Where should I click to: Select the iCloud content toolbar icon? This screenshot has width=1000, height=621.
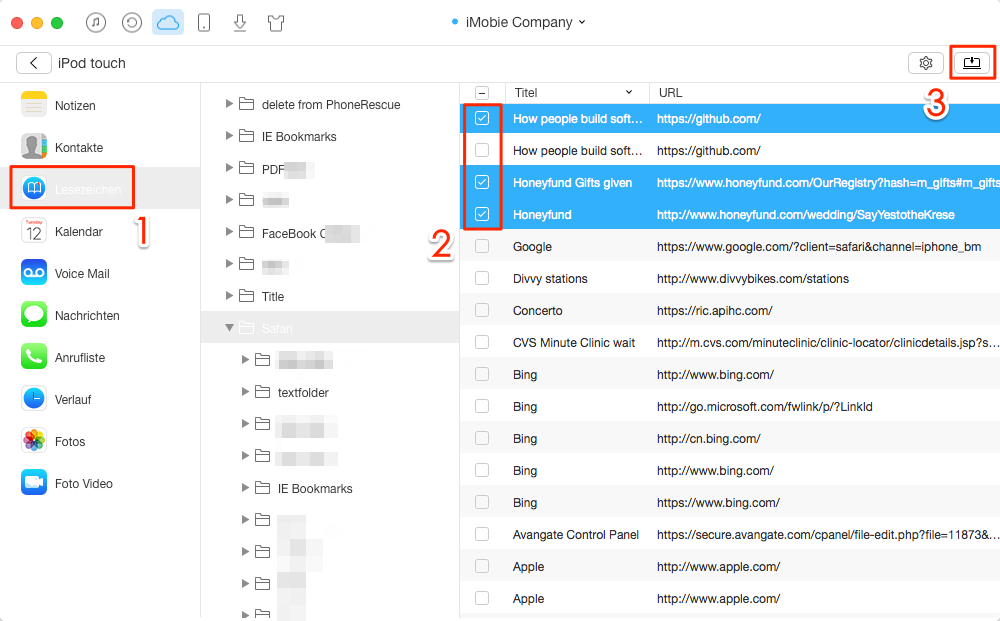(x=168, y=23)
